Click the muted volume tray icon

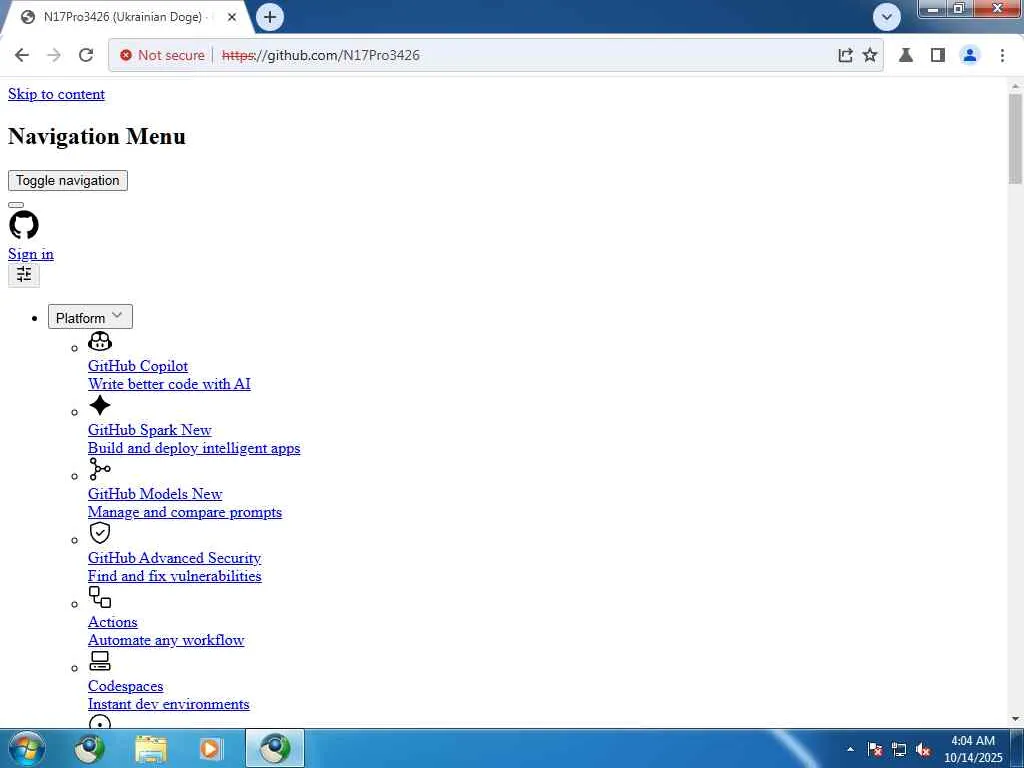tap(923, 750)
